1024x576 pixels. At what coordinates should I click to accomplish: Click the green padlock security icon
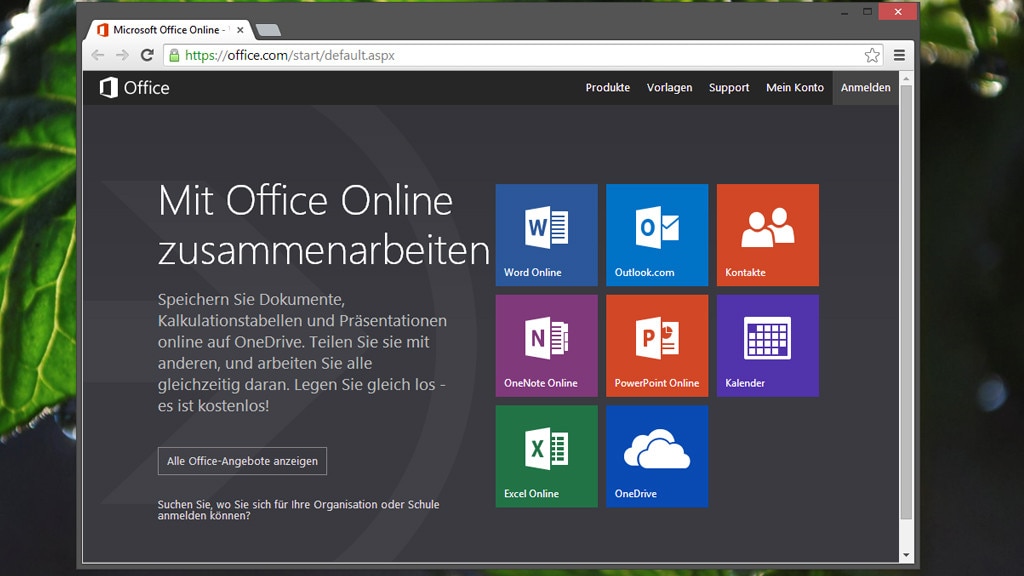174,56
